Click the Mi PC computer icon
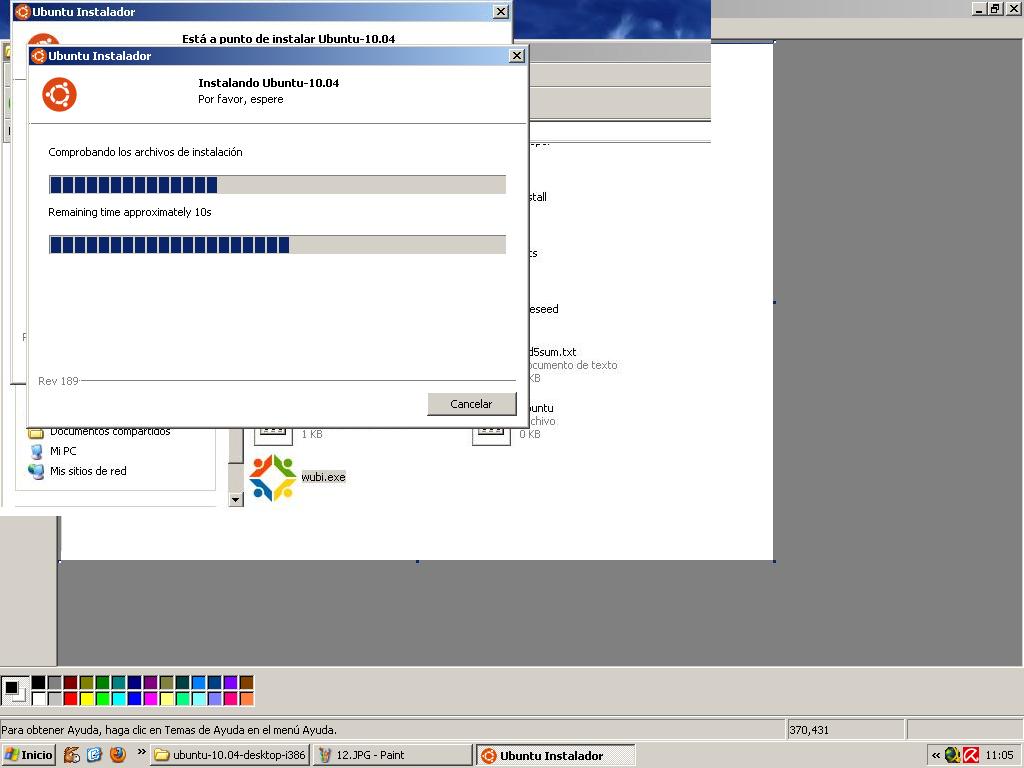This screenshot has height=768, width=1024. [x=37, y=451]
